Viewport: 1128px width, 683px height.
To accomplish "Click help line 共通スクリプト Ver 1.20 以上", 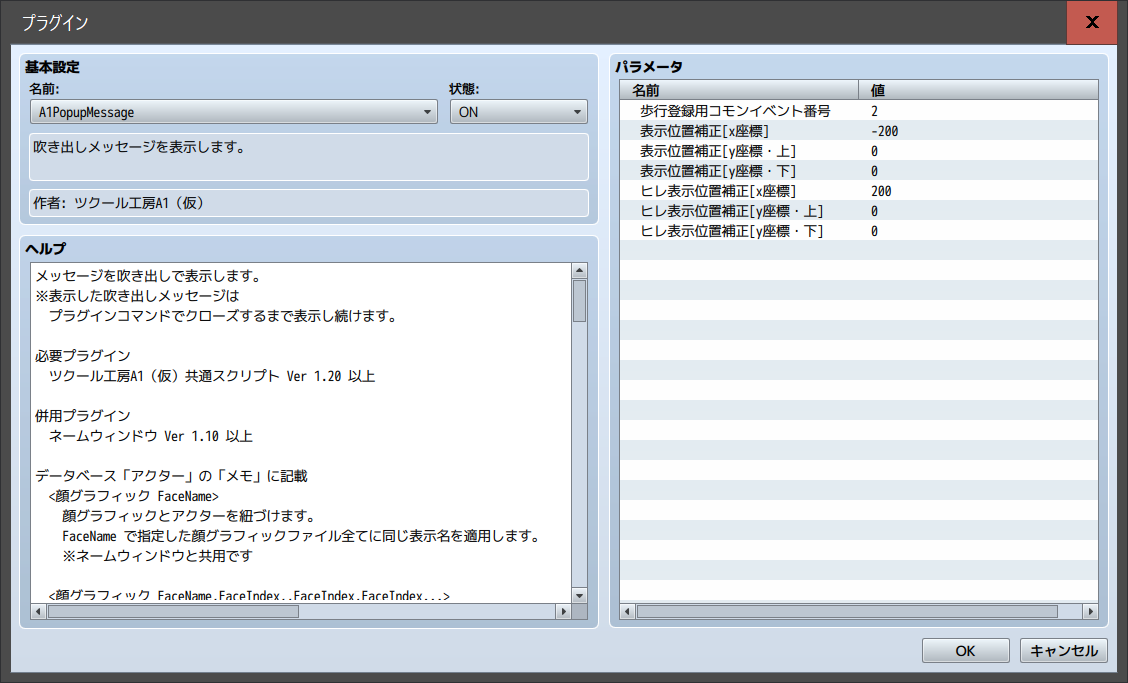I will (281, 376).
